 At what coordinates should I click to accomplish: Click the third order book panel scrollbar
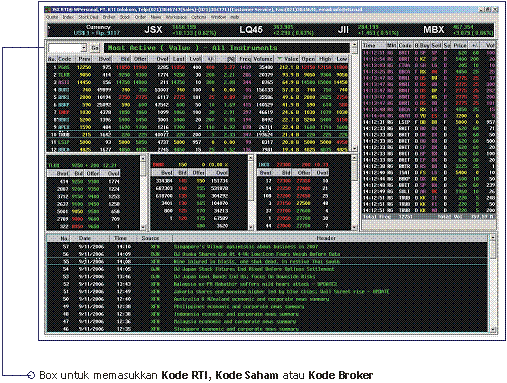coord(355,193)
